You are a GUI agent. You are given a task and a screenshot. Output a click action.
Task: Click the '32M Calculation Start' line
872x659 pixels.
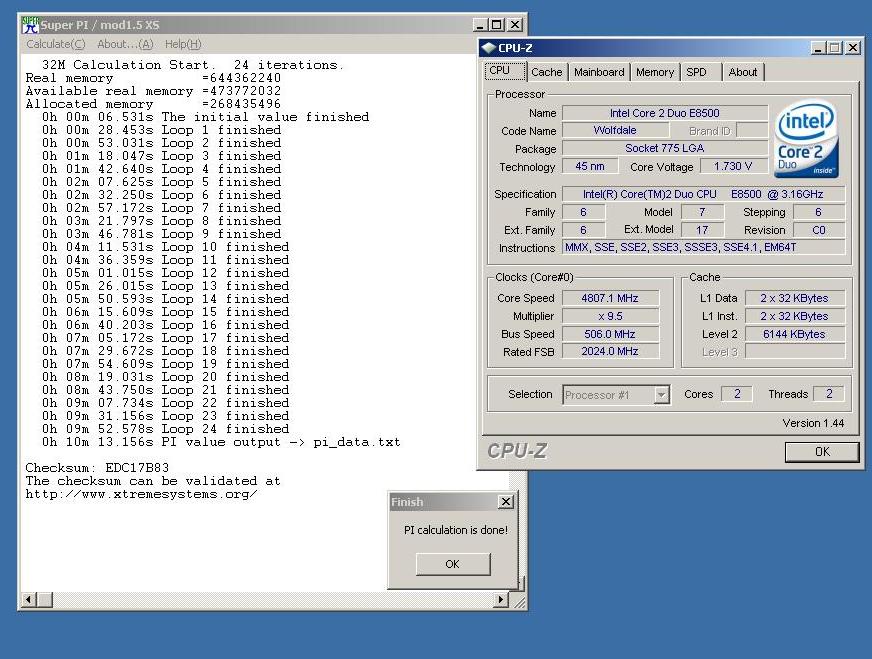tap(193, 65)
